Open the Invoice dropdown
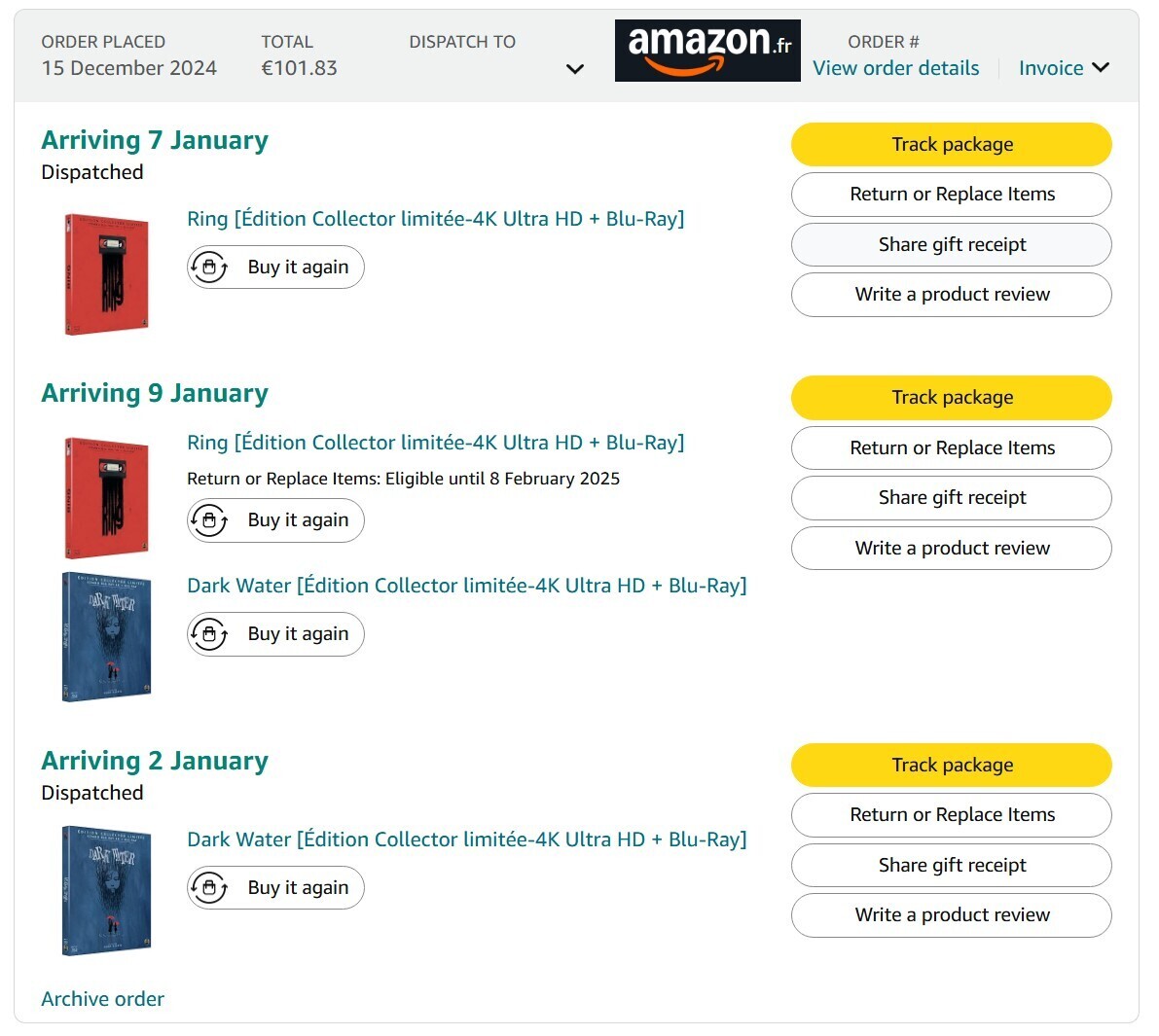 [1064, 68]
